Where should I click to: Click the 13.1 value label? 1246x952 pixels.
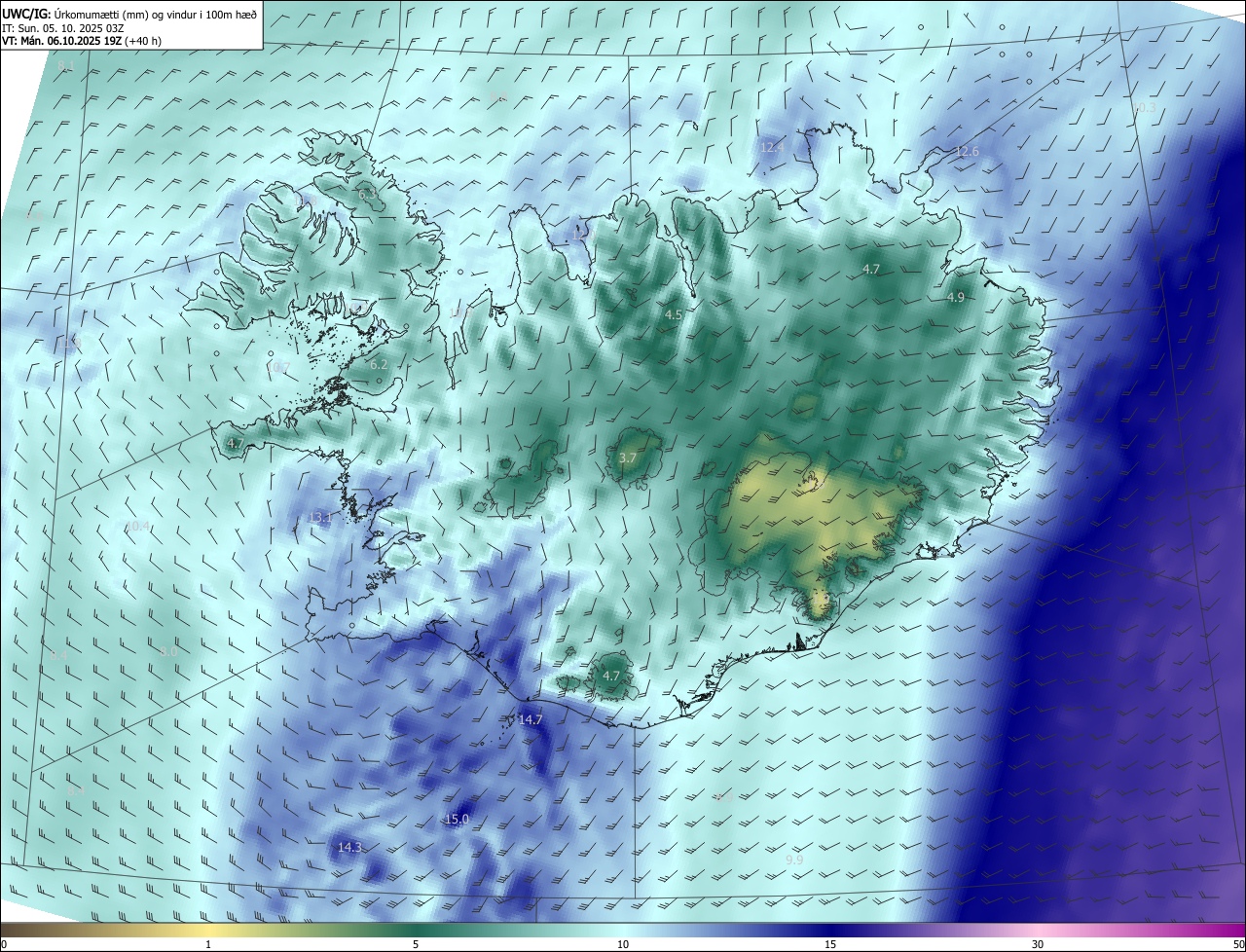click(320, 518)
